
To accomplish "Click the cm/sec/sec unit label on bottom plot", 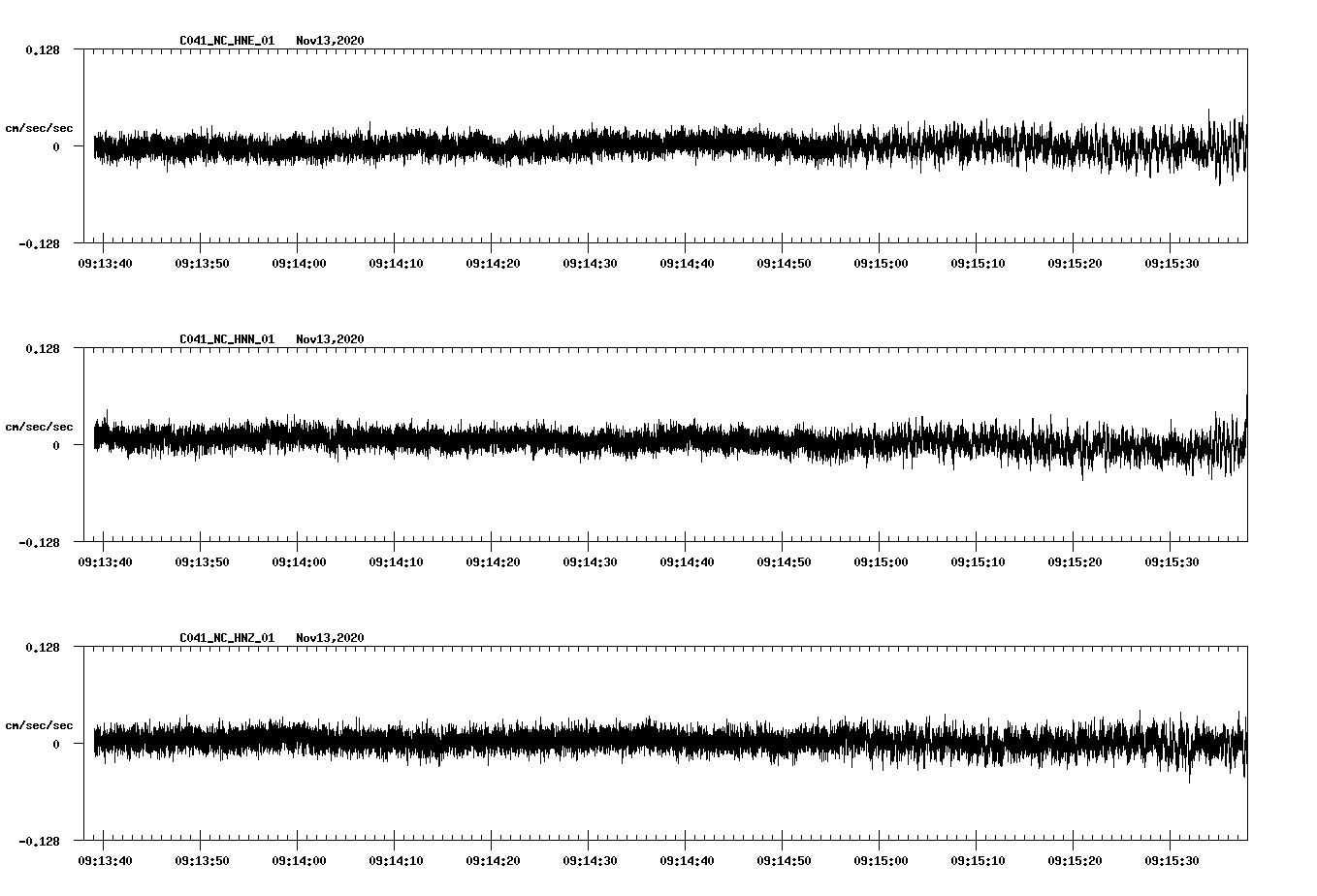I will tap(40, 723).
